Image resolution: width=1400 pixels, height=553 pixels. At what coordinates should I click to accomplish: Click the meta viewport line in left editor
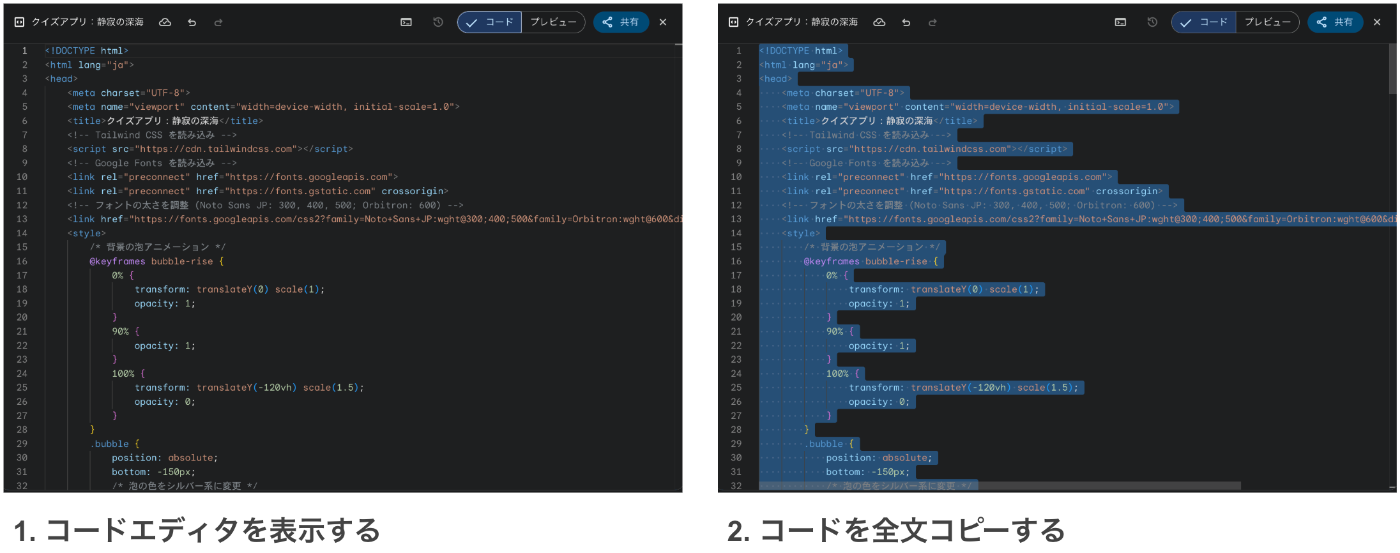[x=263, y=106]
